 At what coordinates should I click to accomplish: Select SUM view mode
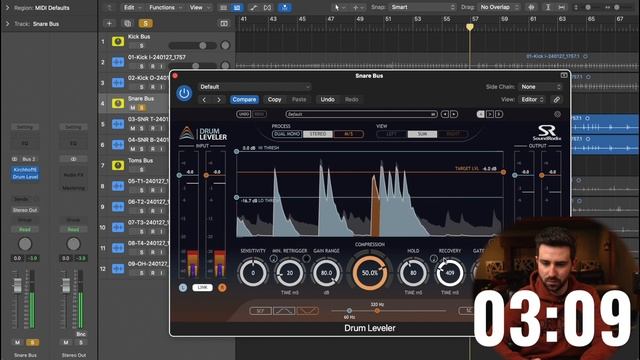point(422,134)
